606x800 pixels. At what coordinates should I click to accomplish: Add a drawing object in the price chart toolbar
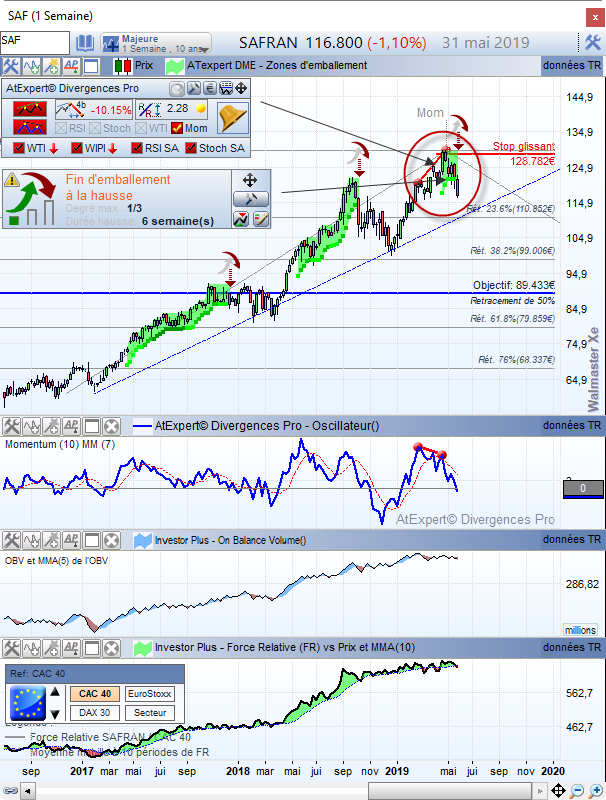point(51,66)
